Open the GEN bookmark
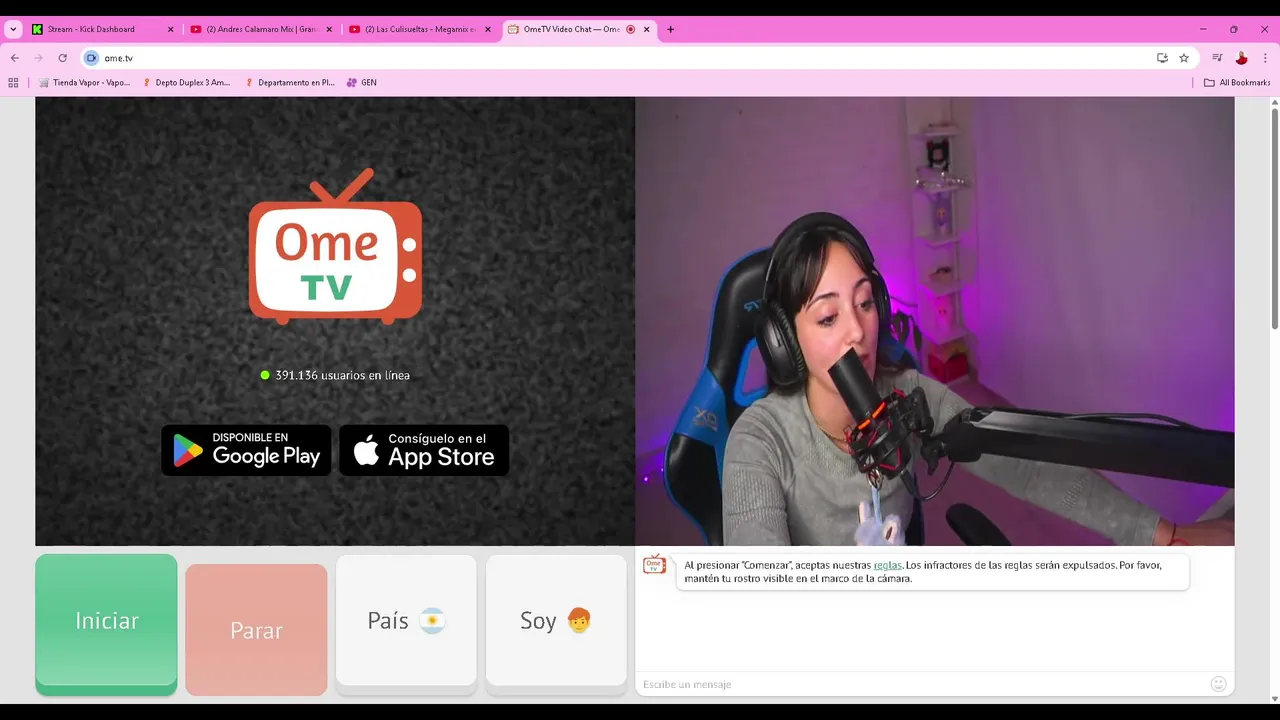1280x720 pixels. [x=362, y=83]
